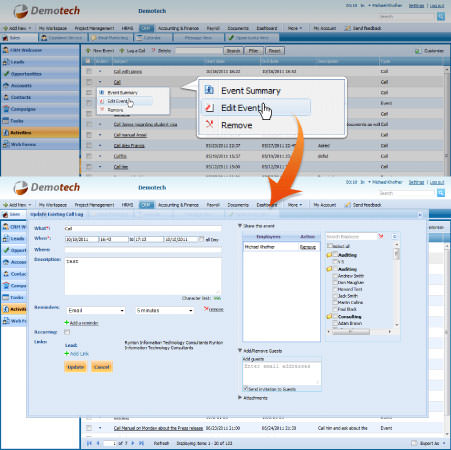Choose Event Summary in the small context menu
The image size is (451, 450).
point(122,92)
